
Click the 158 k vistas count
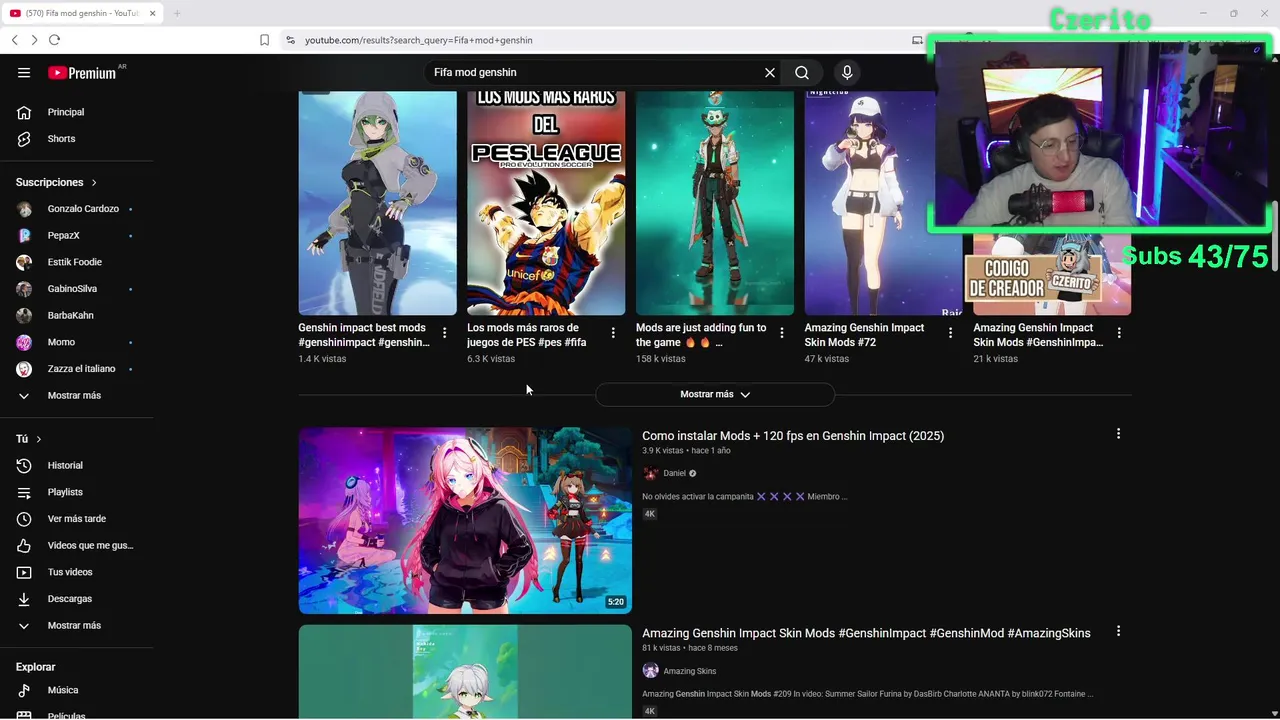661,359
